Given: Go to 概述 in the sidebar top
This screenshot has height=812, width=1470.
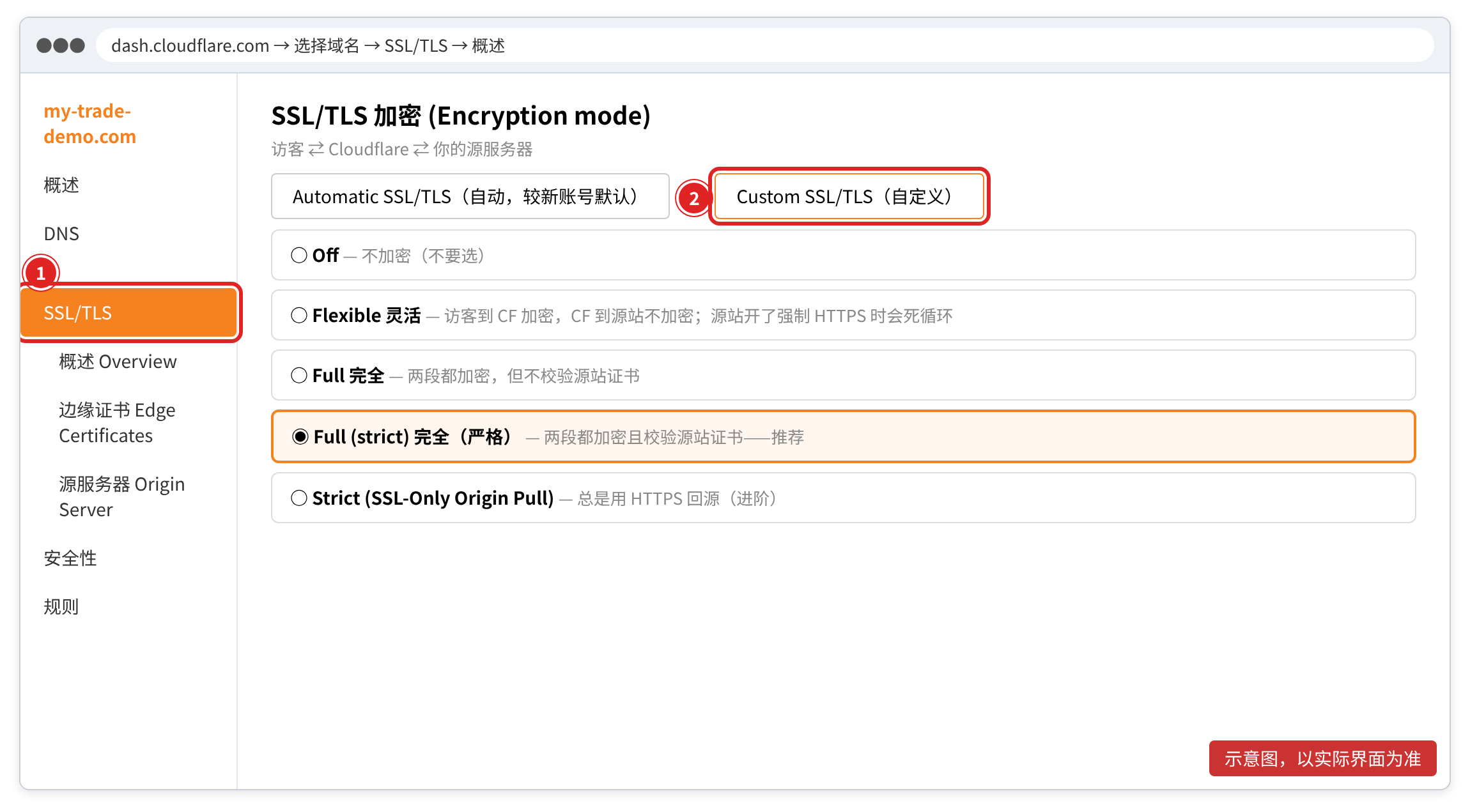Looking at the screenshot, I should point(61,185).
